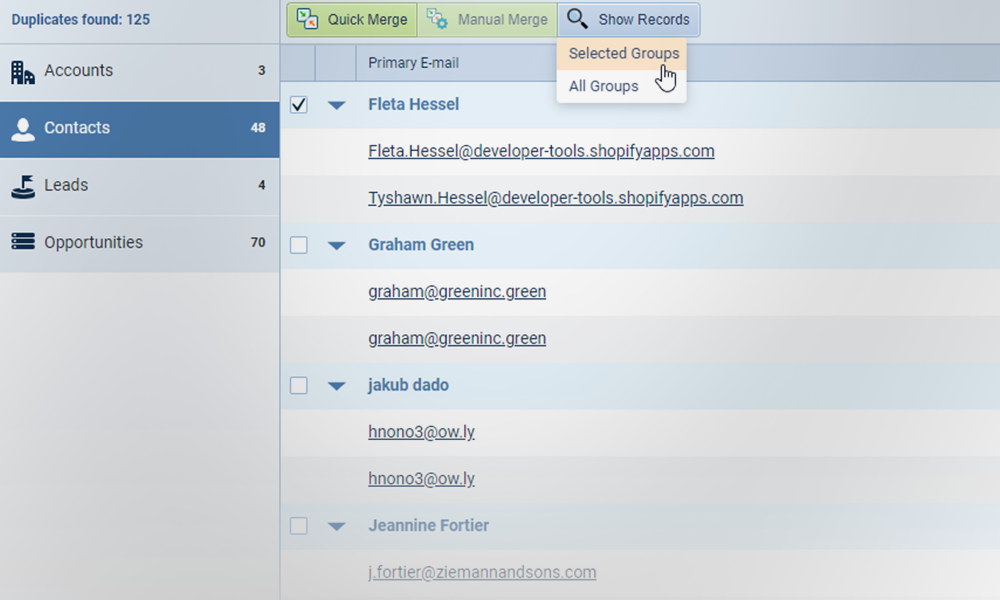Click the Accounts building icon

(x=23, y=72)
